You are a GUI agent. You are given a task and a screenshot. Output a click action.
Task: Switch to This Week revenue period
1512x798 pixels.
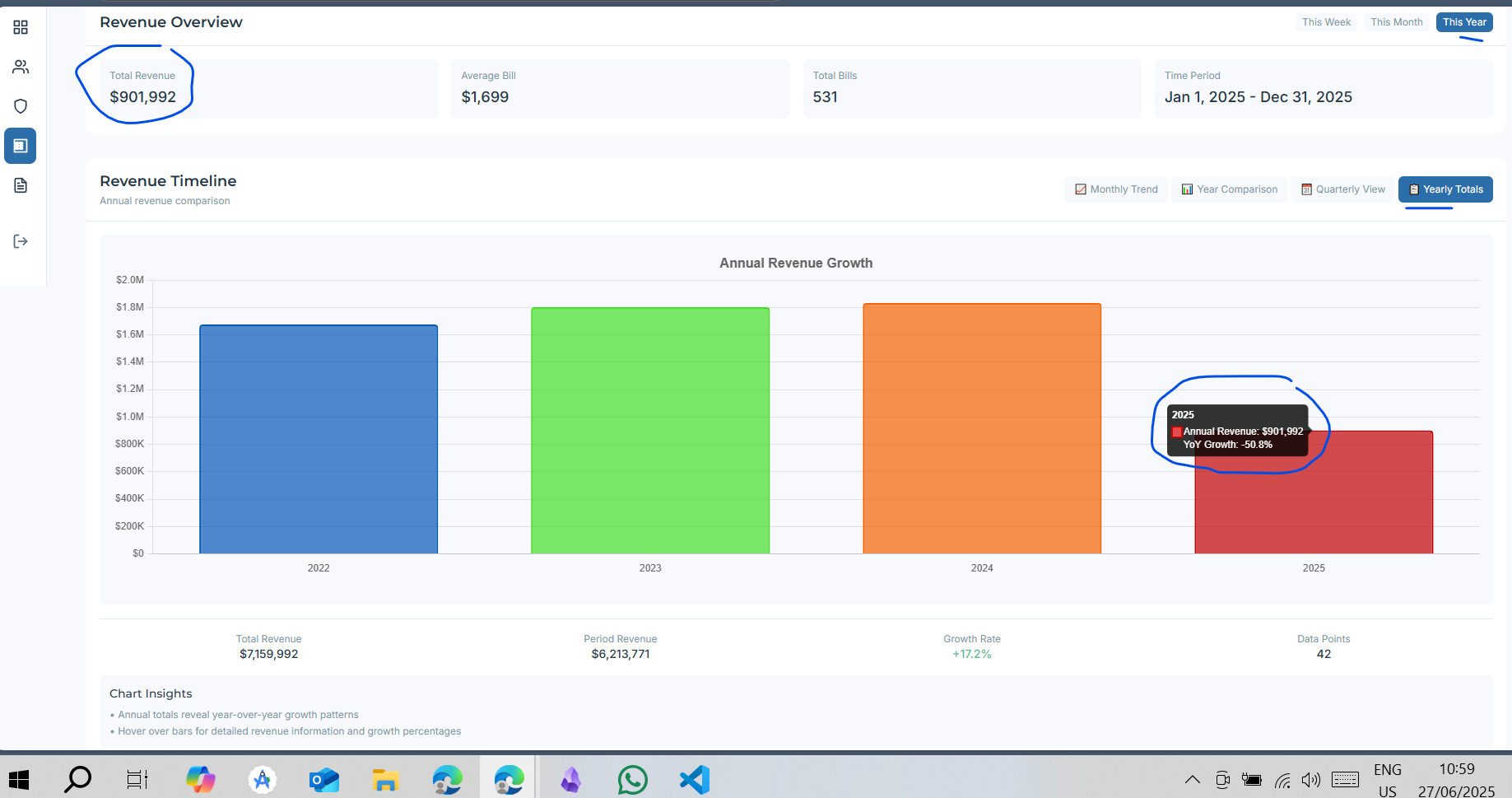point(1326,22)
